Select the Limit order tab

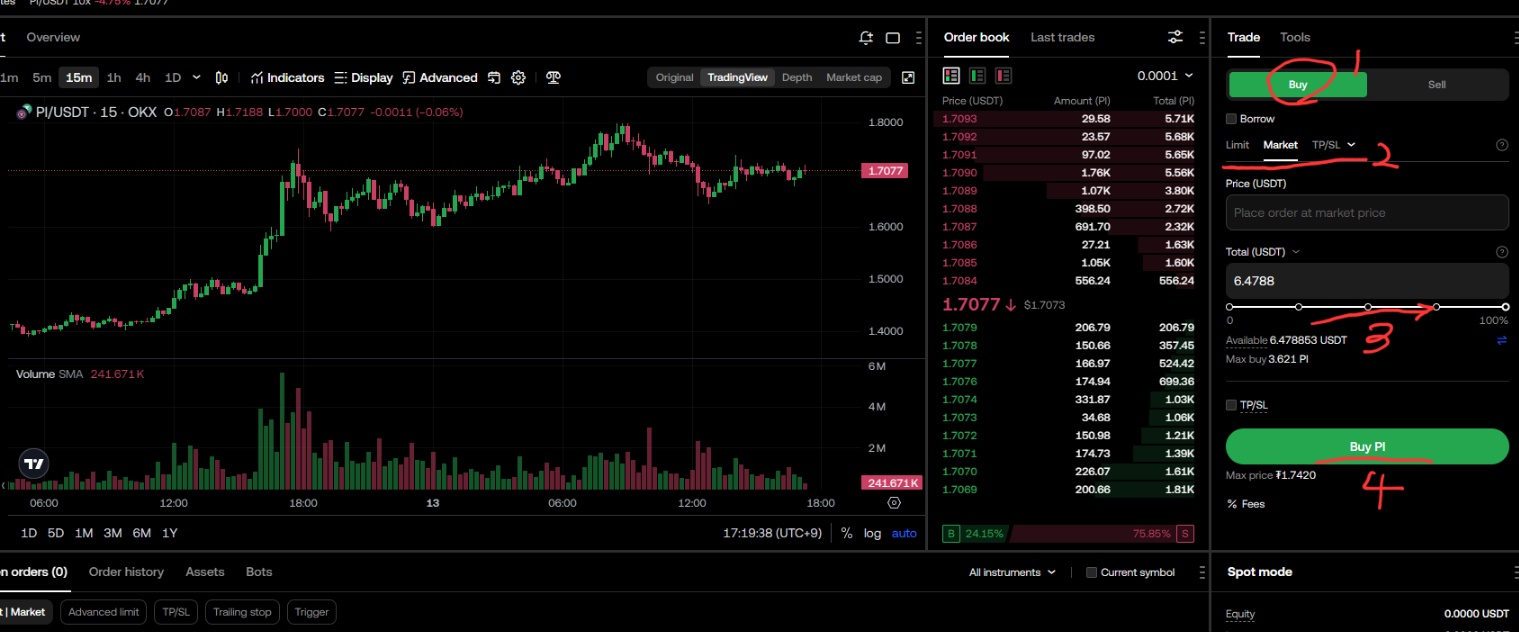1237,145
